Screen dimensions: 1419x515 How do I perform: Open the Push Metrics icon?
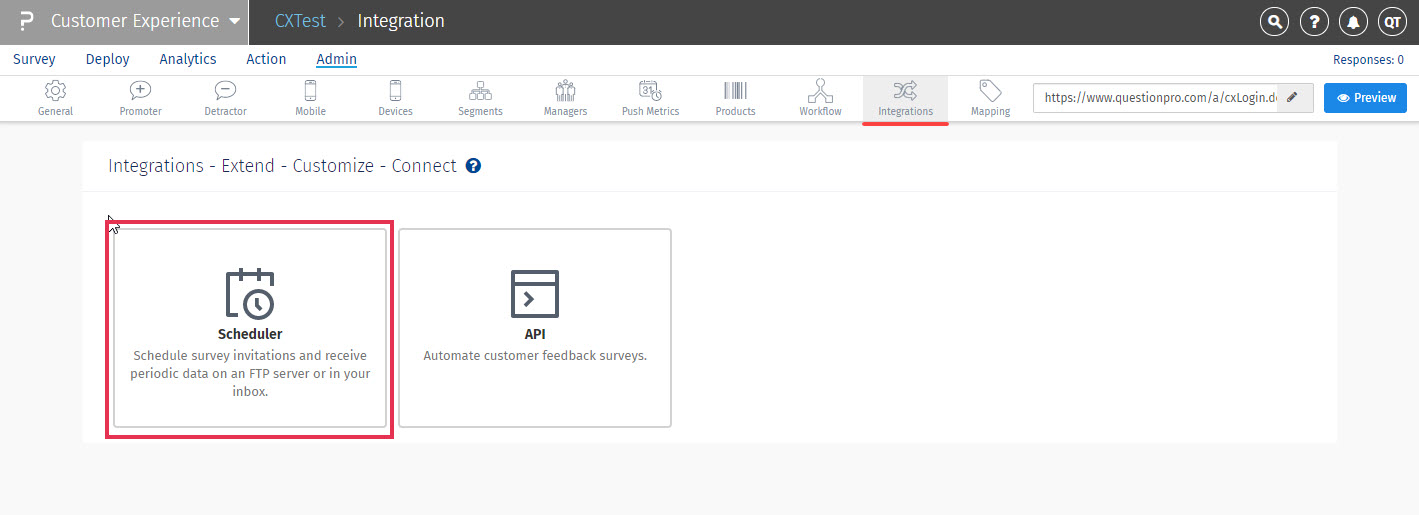[x=650, y=91]
